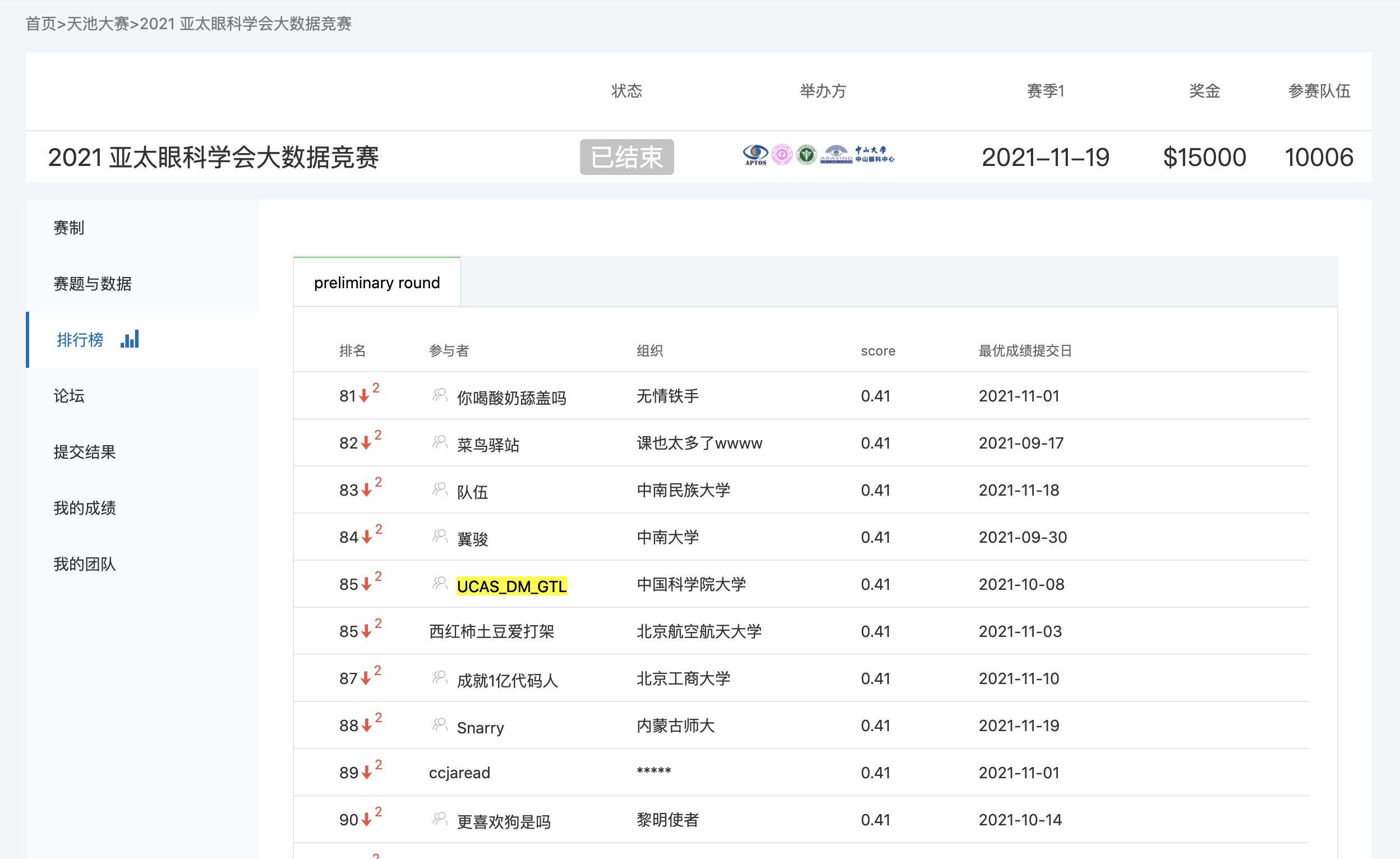This screenshot has height=859, width=1400.
Task: Click team icon beside UCAS_DM_GTL
Action: coord(440,584)
